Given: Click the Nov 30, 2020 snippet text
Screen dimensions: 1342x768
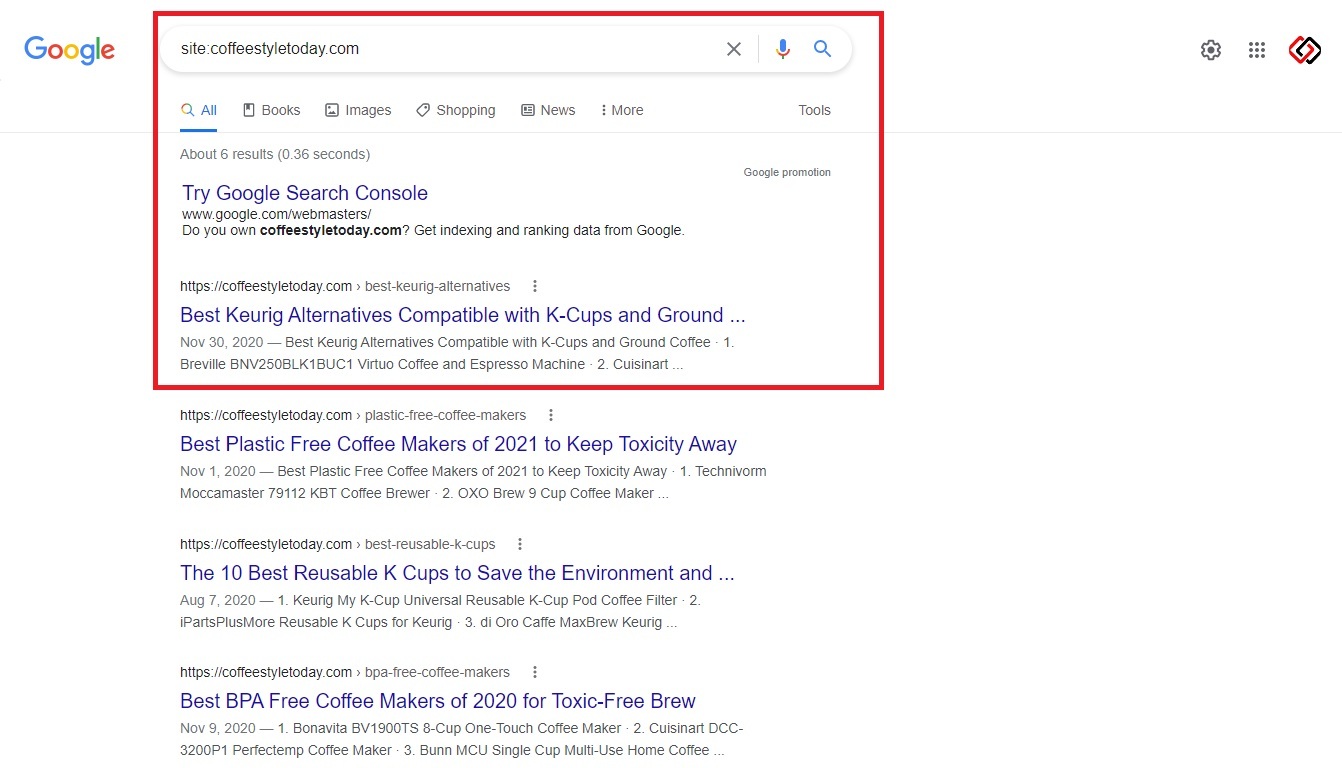Looking at the screenshot, I should [458, 353].
